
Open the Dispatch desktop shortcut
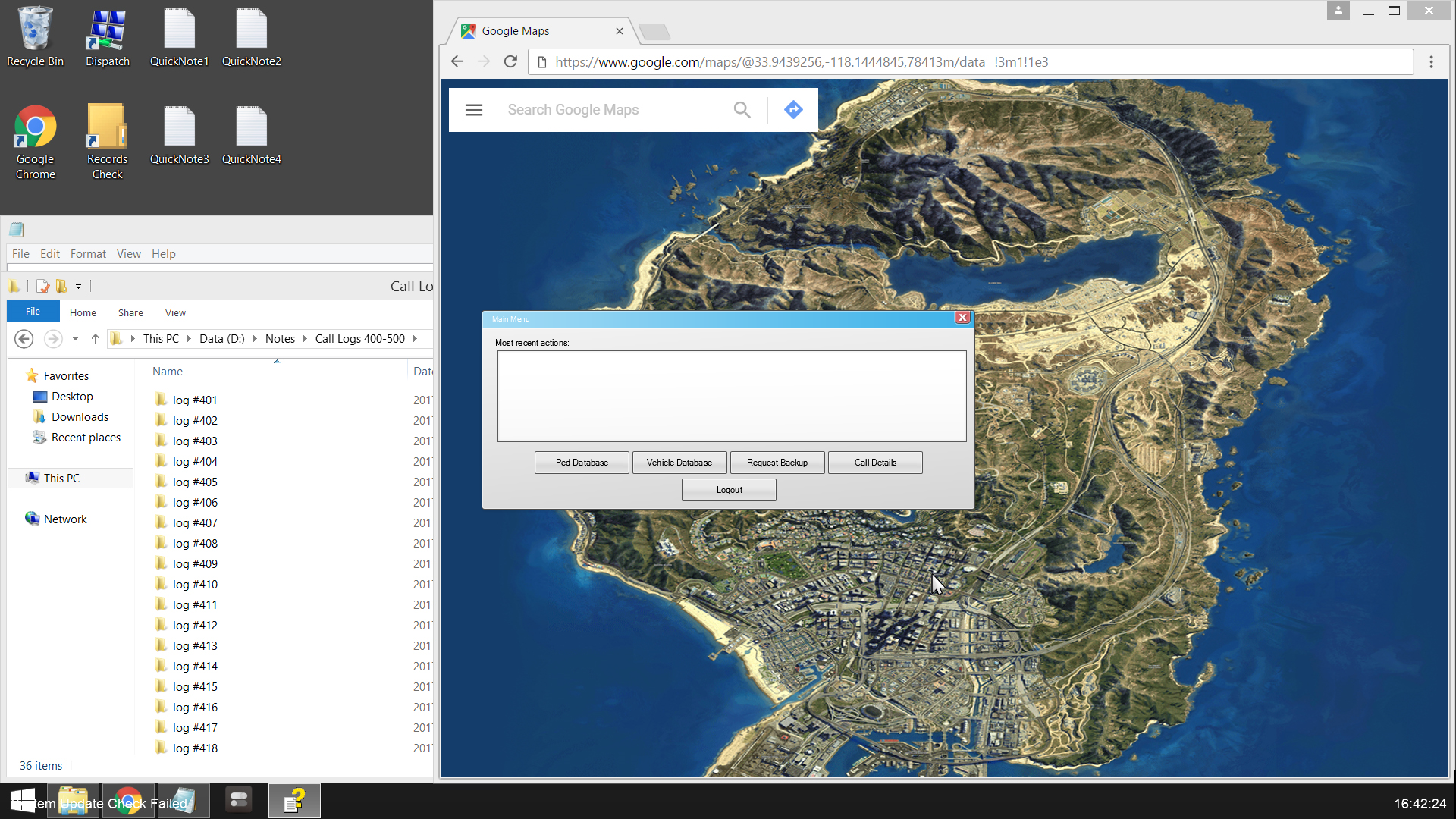point(107,38)
